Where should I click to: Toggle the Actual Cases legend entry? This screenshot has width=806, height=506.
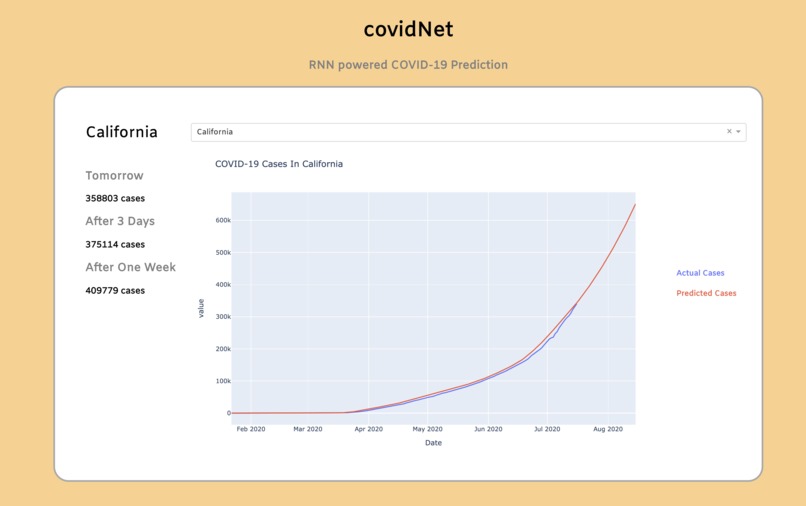pyautogui.click(x=700, y=273)
